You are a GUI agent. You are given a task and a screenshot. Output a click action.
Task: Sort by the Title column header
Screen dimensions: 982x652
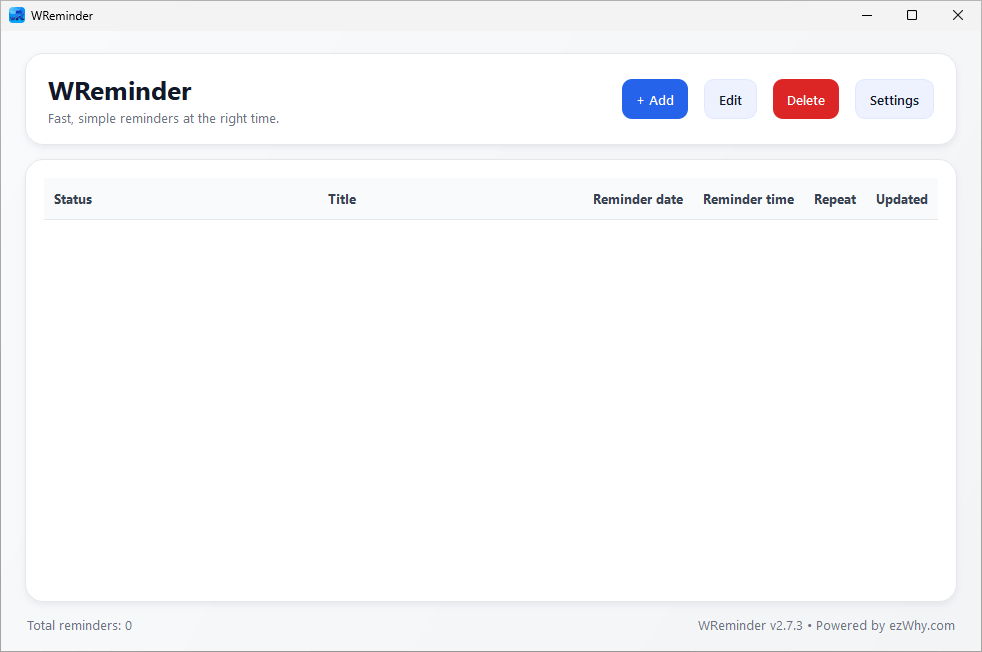coord(342,199)
